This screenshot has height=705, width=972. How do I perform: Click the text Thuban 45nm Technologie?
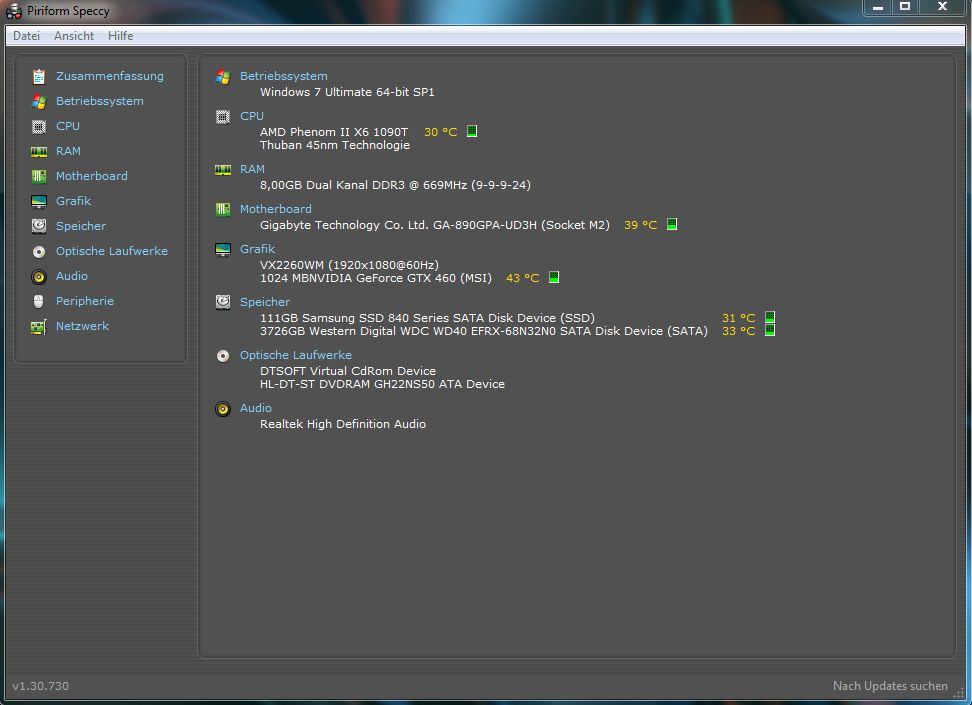(335, 145)
